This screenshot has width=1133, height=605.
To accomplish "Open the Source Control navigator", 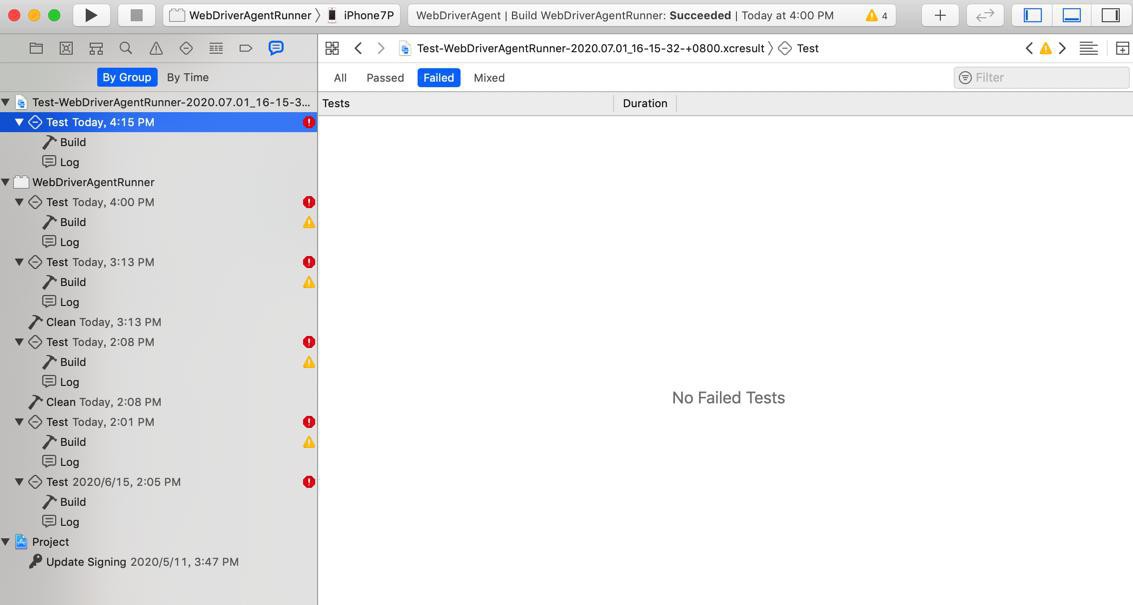I will coord(66,48).
